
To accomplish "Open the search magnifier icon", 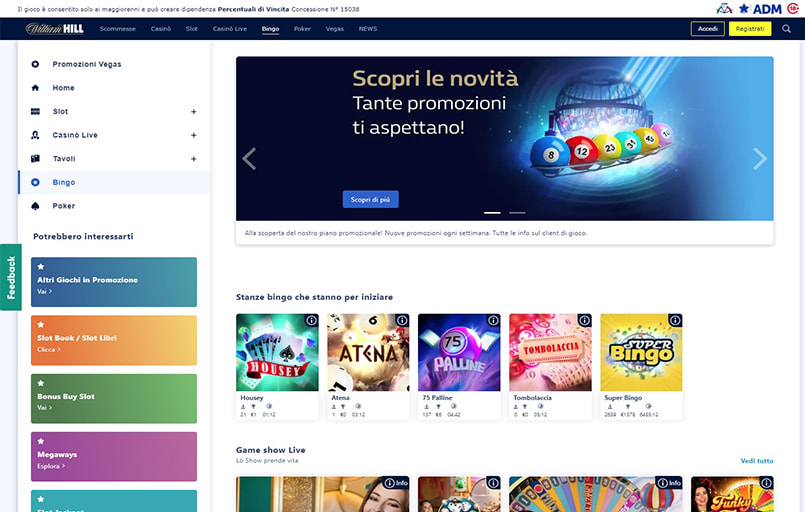I will pyautogui.click(x=786, y=29).
